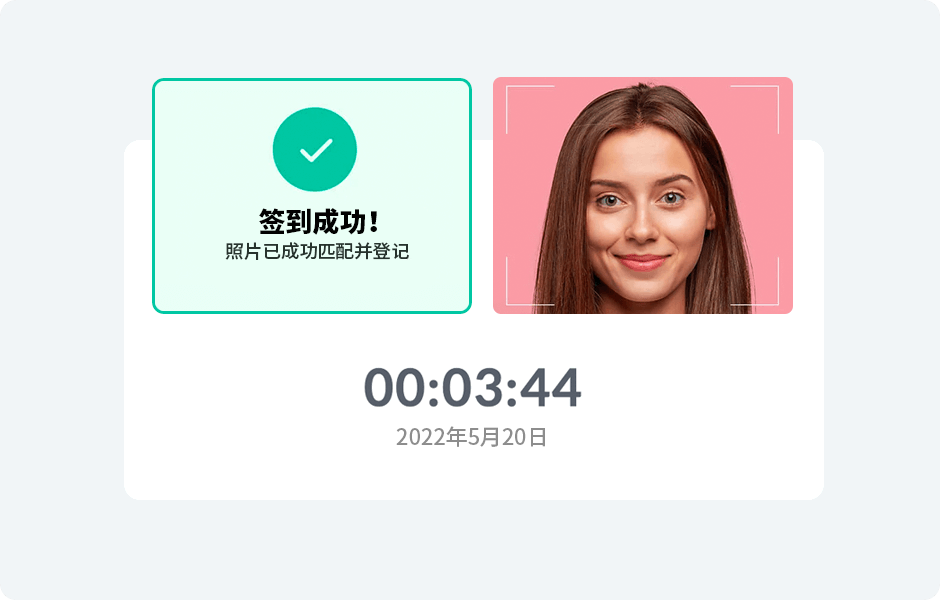
Task: Click the year 2022 in the date
Action: coord(421,438)
